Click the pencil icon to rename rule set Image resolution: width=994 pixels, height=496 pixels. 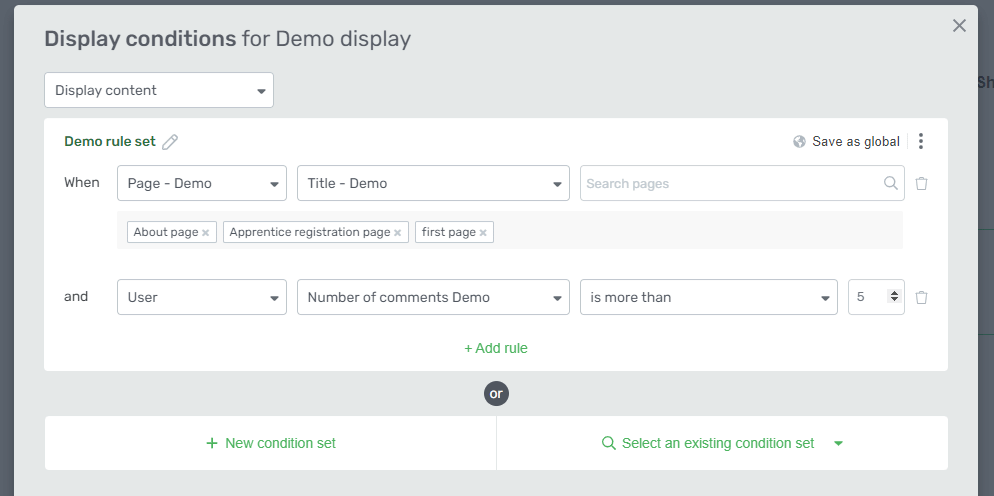[170, 142]
